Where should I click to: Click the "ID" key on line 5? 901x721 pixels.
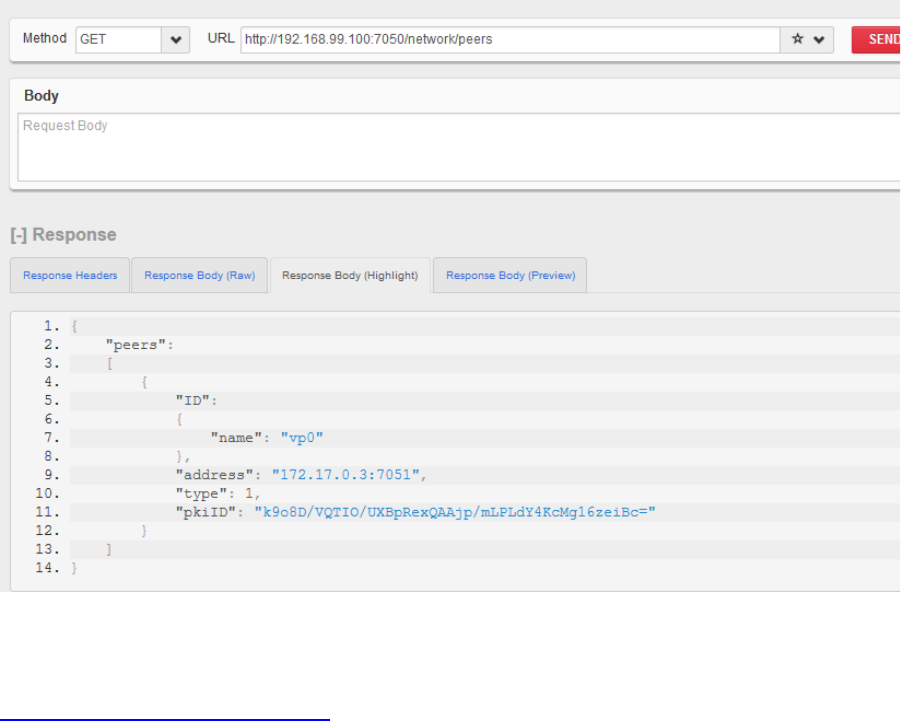(192, 400)
